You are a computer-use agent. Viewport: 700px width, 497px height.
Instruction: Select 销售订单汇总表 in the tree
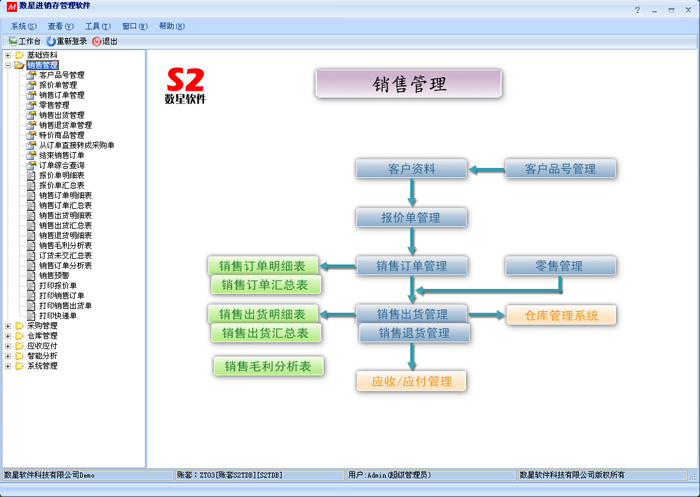coord(65,205)
